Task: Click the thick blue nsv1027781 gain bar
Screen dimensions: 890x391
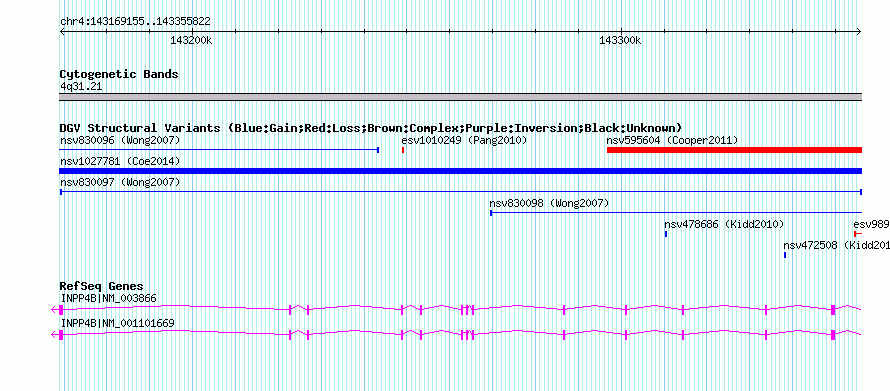Action: point(461,171)
